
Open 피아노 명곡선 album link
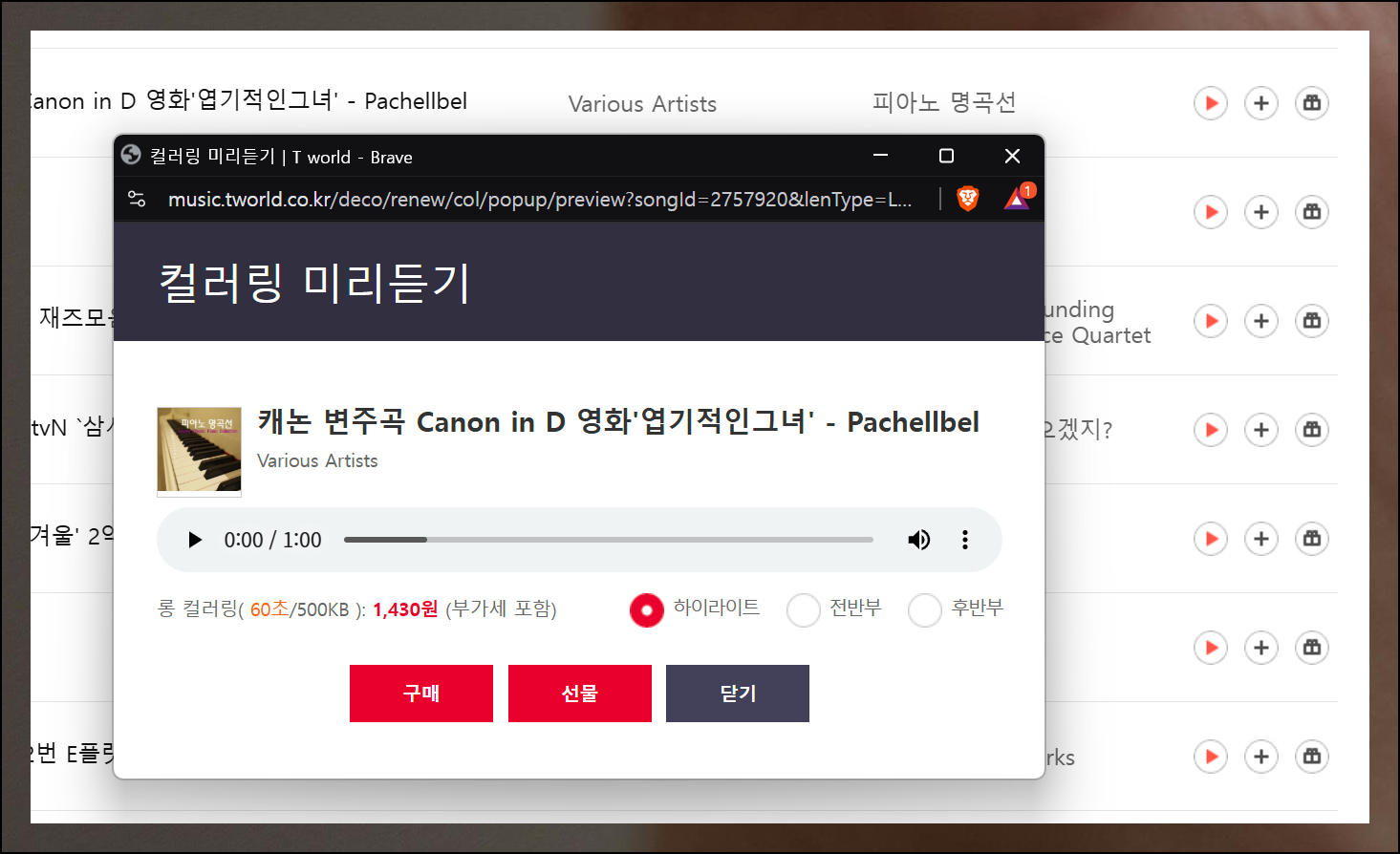pos(944,102)
